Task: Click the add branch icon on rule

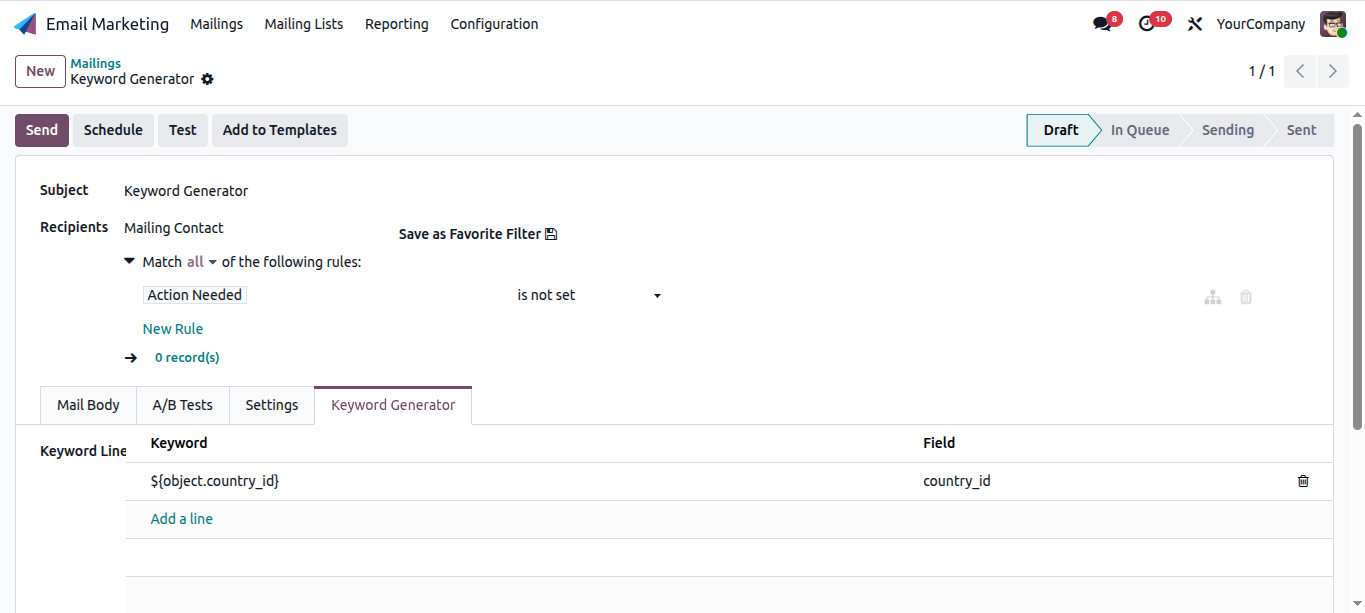Action: coord(1213,297)
